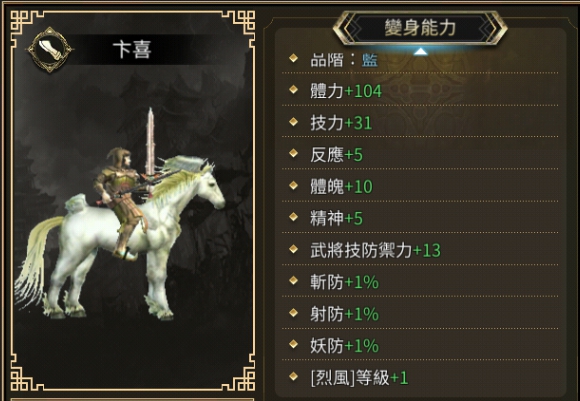Viewport: 580px width, 401px height.
Task: Click the blue 藍 grade text
Action: click(370, 60)
